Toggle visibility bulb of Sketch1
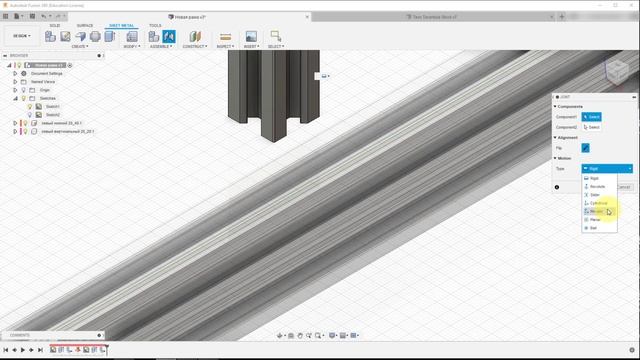Screen dimensions: 640x360 tap(30, 107)
